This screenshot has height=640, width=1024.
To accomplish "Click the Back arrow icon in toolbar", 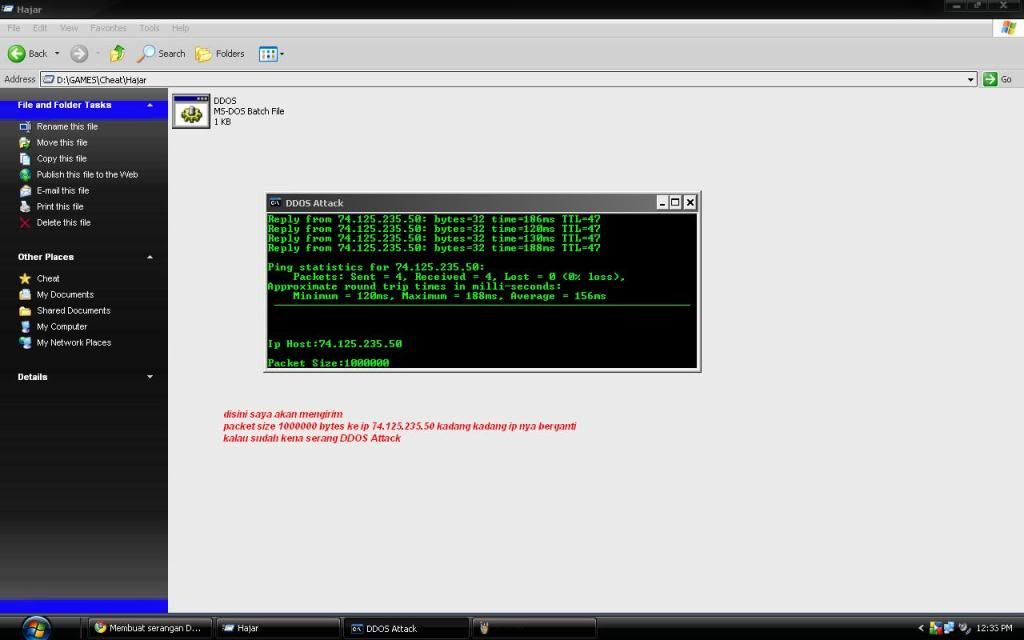I will pyautogui.click(x=17, y=54).
